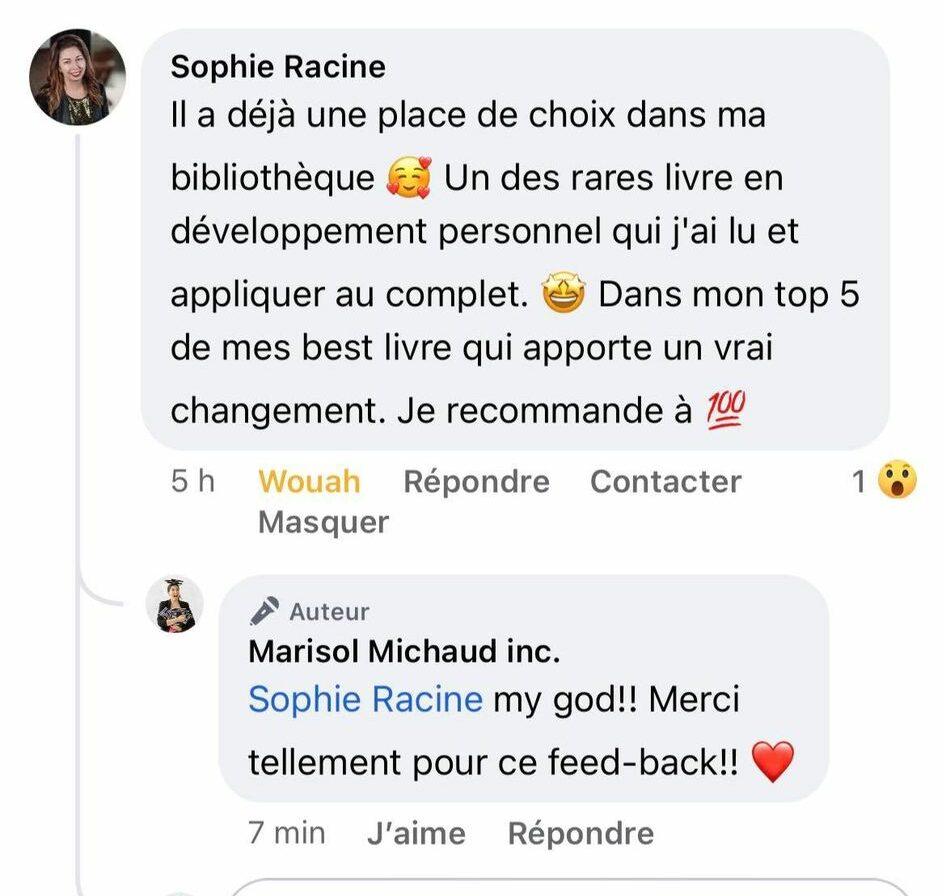Open the wow reaction count icon
The width and height of the screenshot is (946, 896).
[896, 482]
